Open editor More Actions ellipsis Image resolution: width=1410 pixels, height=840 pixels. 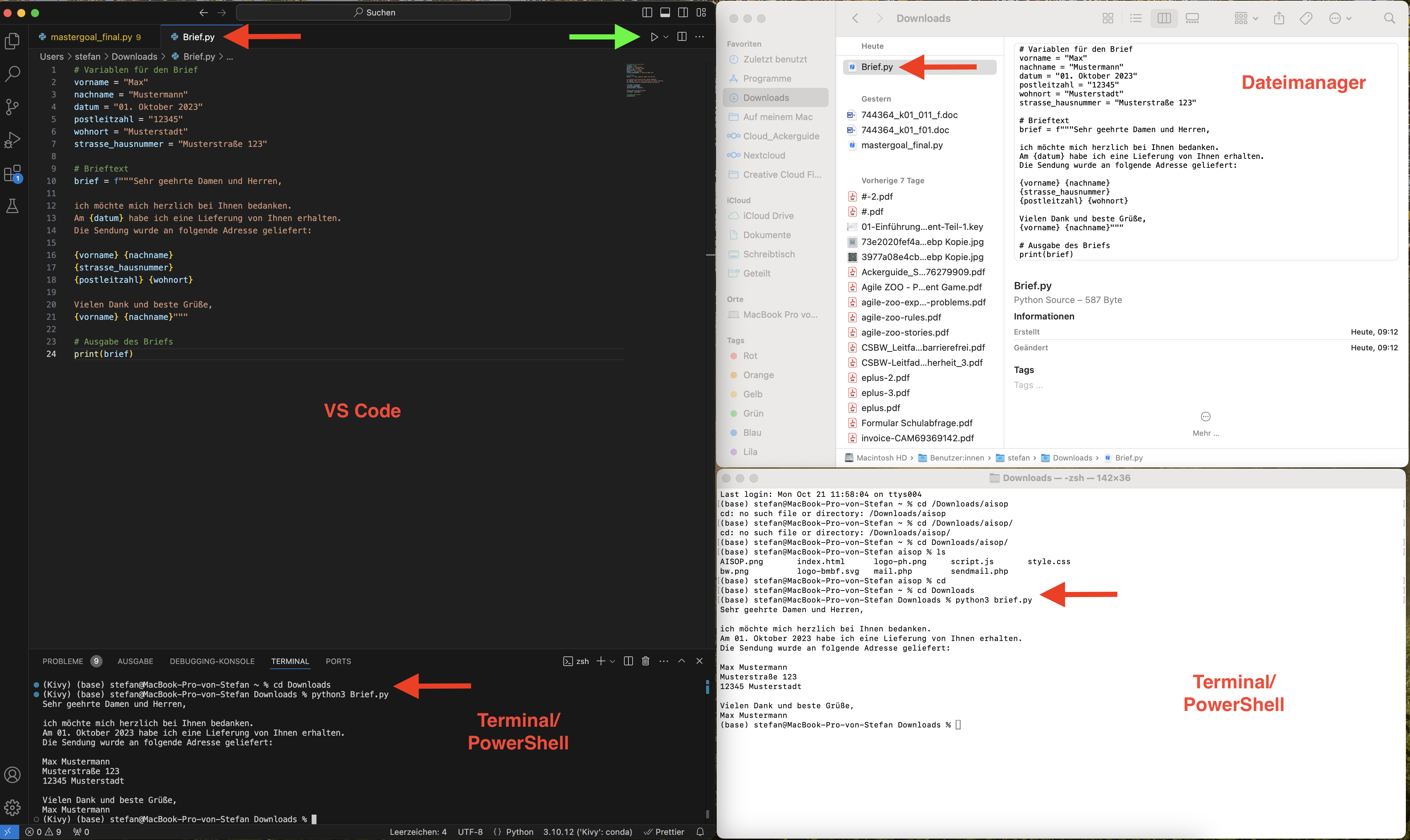(700, 37)
